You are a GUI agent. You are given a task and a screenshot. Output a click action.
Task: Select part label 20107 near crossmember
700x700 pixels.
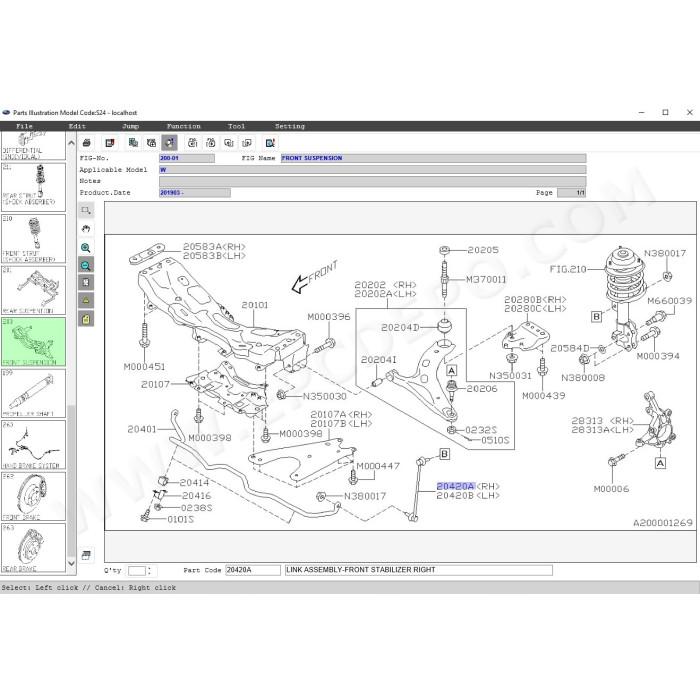point(155,384)
